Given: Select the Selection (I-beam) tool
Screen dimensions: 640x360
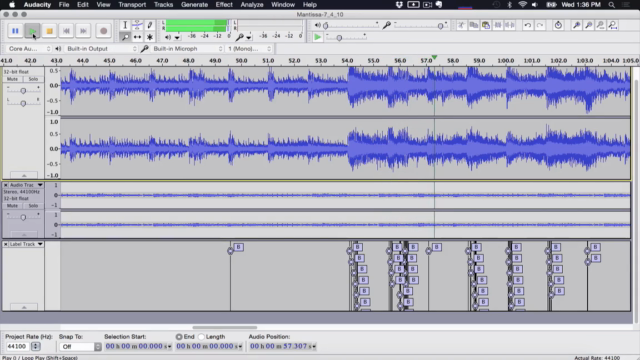Looking at the screenshot, I should click(125, 25).
